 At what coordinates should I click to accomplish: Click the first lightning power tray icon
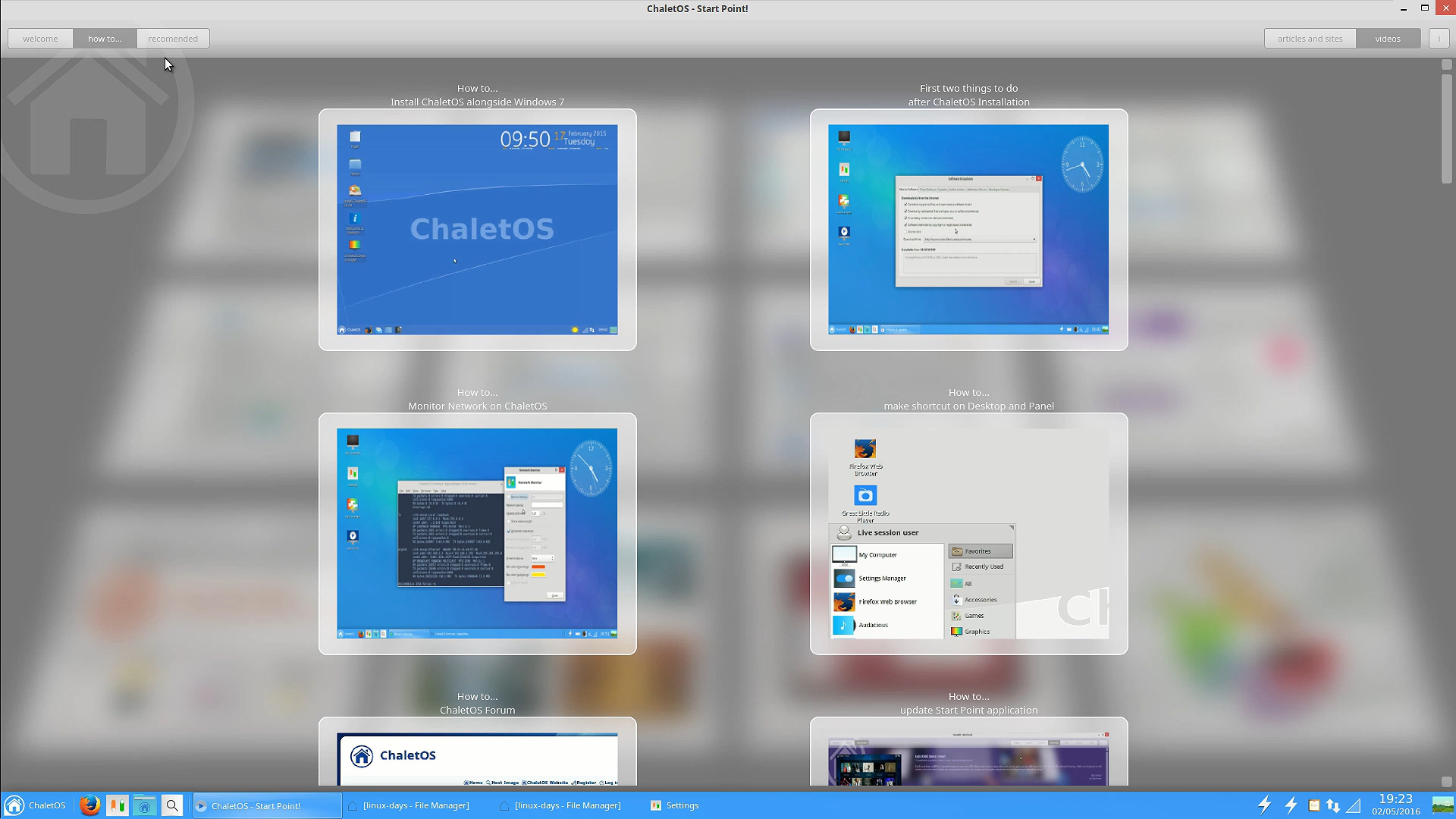[1264, 805]
